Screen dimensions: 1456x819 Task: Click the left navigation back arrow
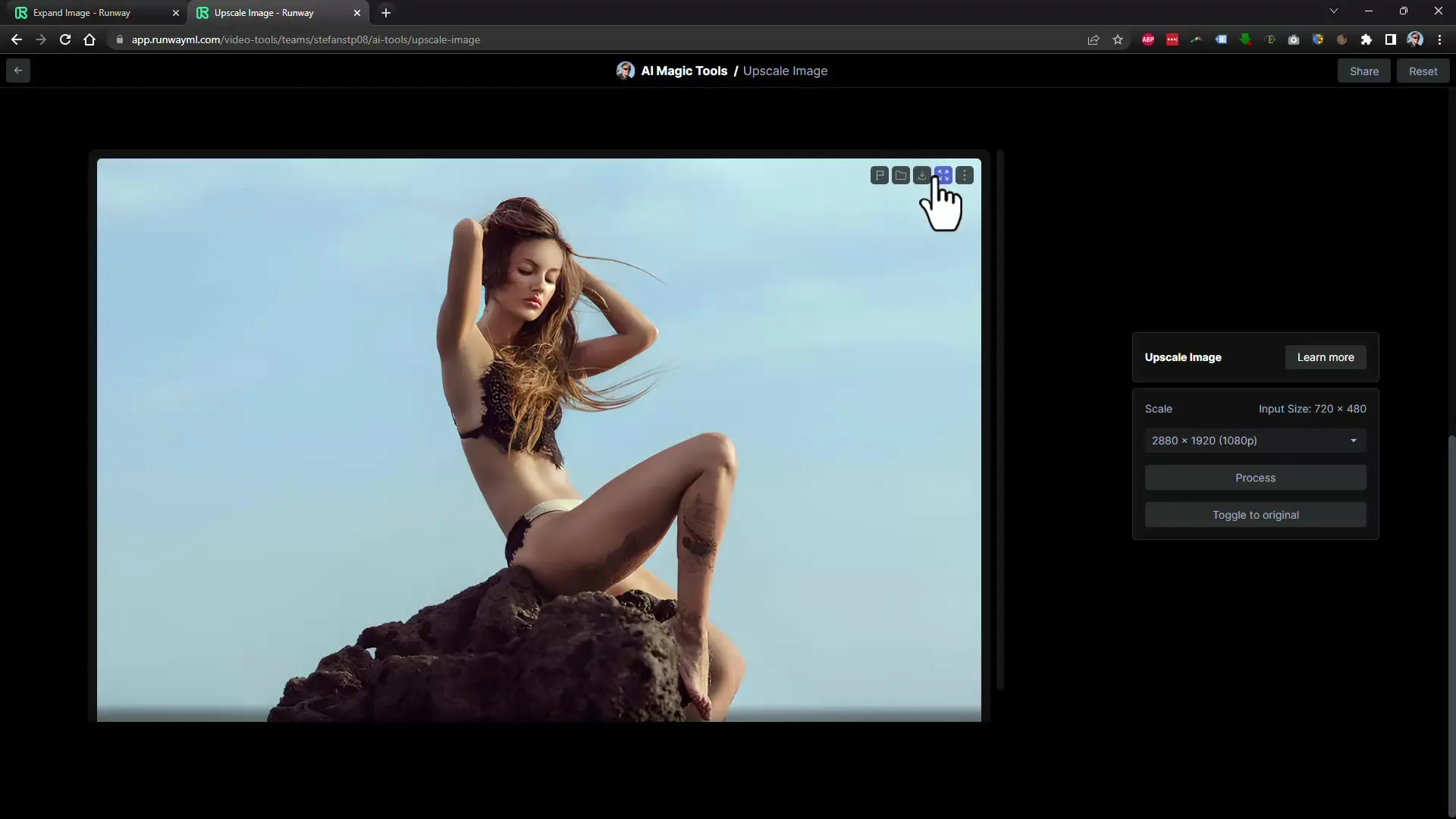(18, 70)
